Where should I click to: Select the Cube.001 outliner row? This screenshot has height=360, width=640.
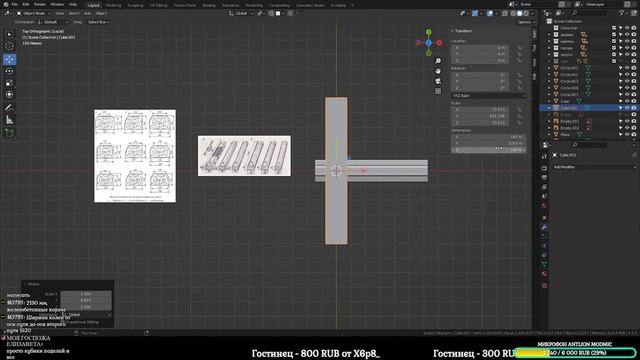(x=588, y=108)
